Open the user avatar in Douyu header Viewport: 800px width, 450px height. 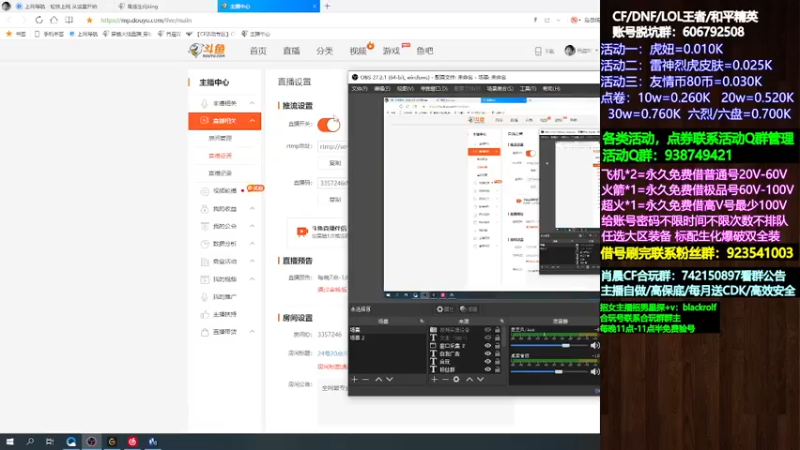click(x=570, y=51)
